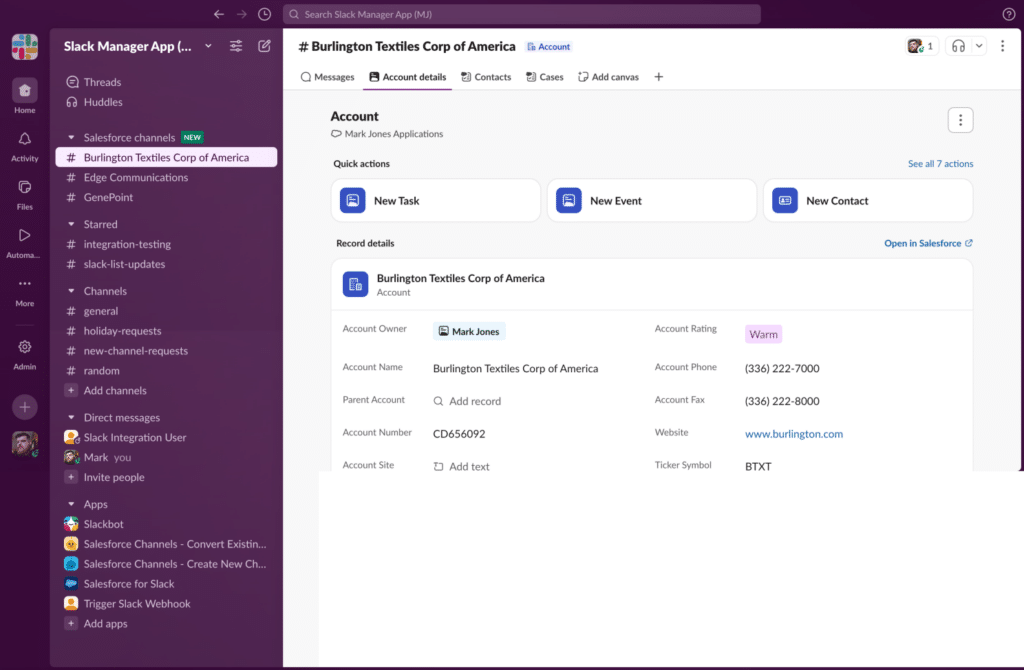Open Account card three-dot menu
This screenshot has height=670, width=1024.
960,120
